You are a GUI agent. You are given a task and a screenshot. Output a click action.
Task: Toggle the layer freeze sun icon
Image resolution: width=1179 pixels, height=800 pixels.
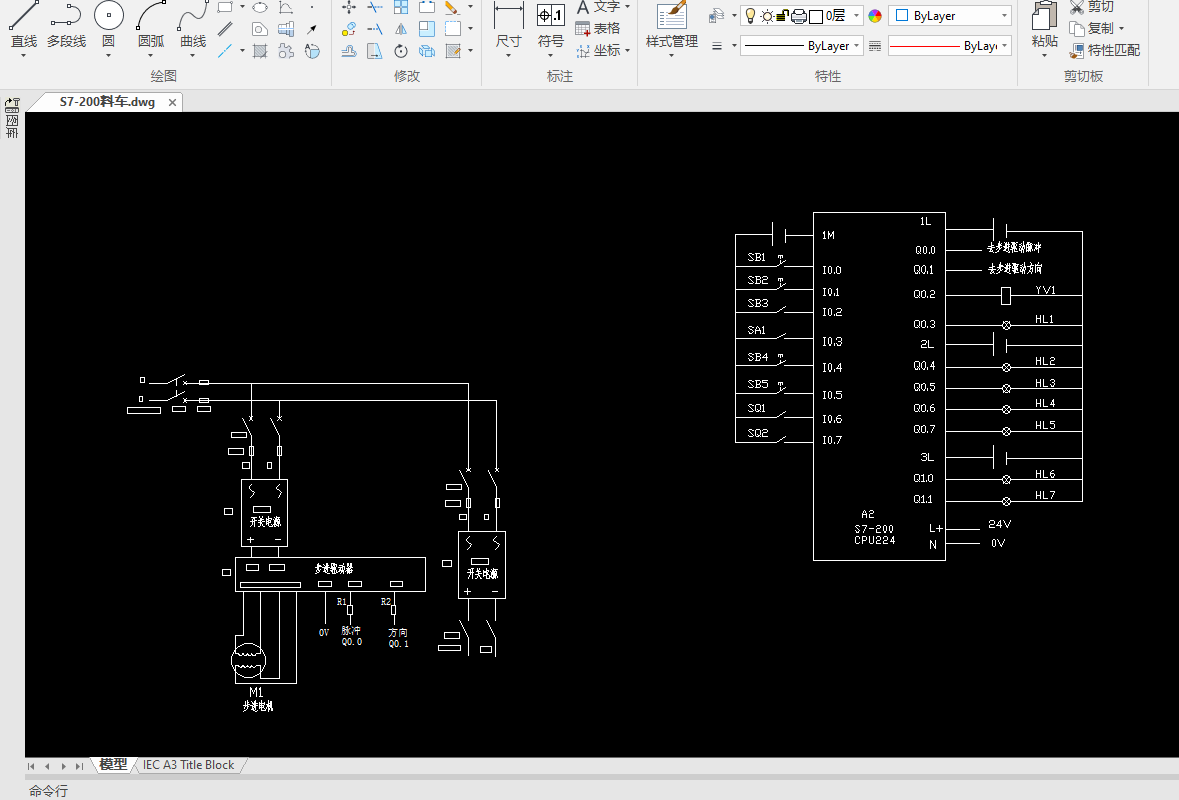[x=767, y=15]
